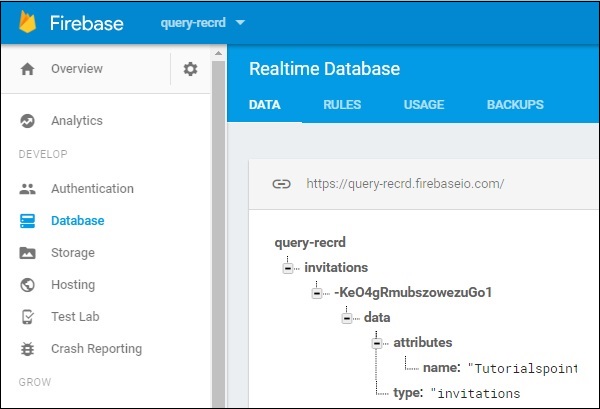The height and width of the screenshot is (409, 600).
Task: Switch to the RULES tab
Action: 342,105
